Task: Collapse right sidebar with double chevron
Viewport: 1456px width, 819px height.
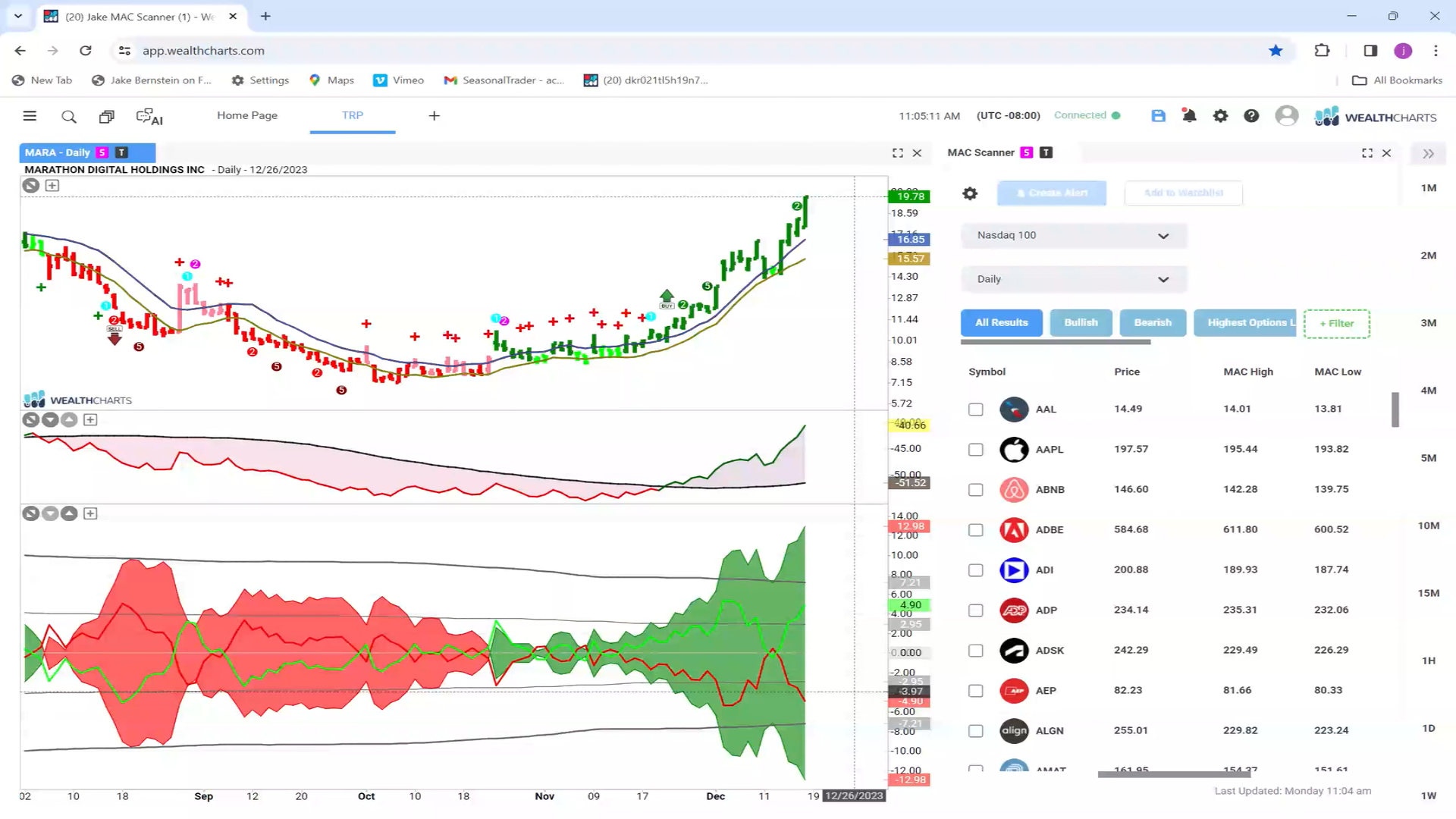Action: click(1429, 154)
